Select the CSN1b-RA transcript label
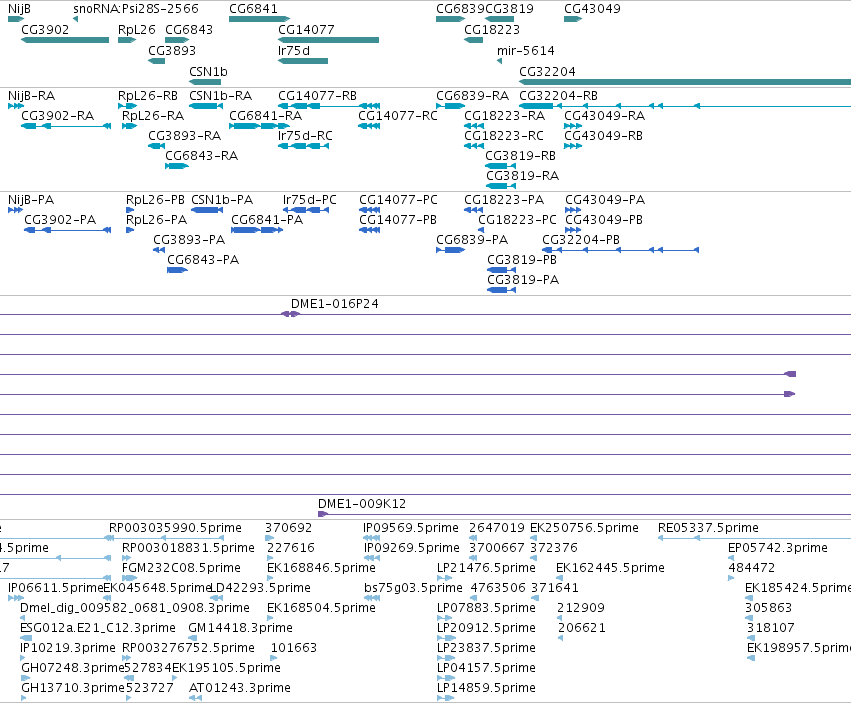This screenshot has width=851, height=703. pos(220,96)
